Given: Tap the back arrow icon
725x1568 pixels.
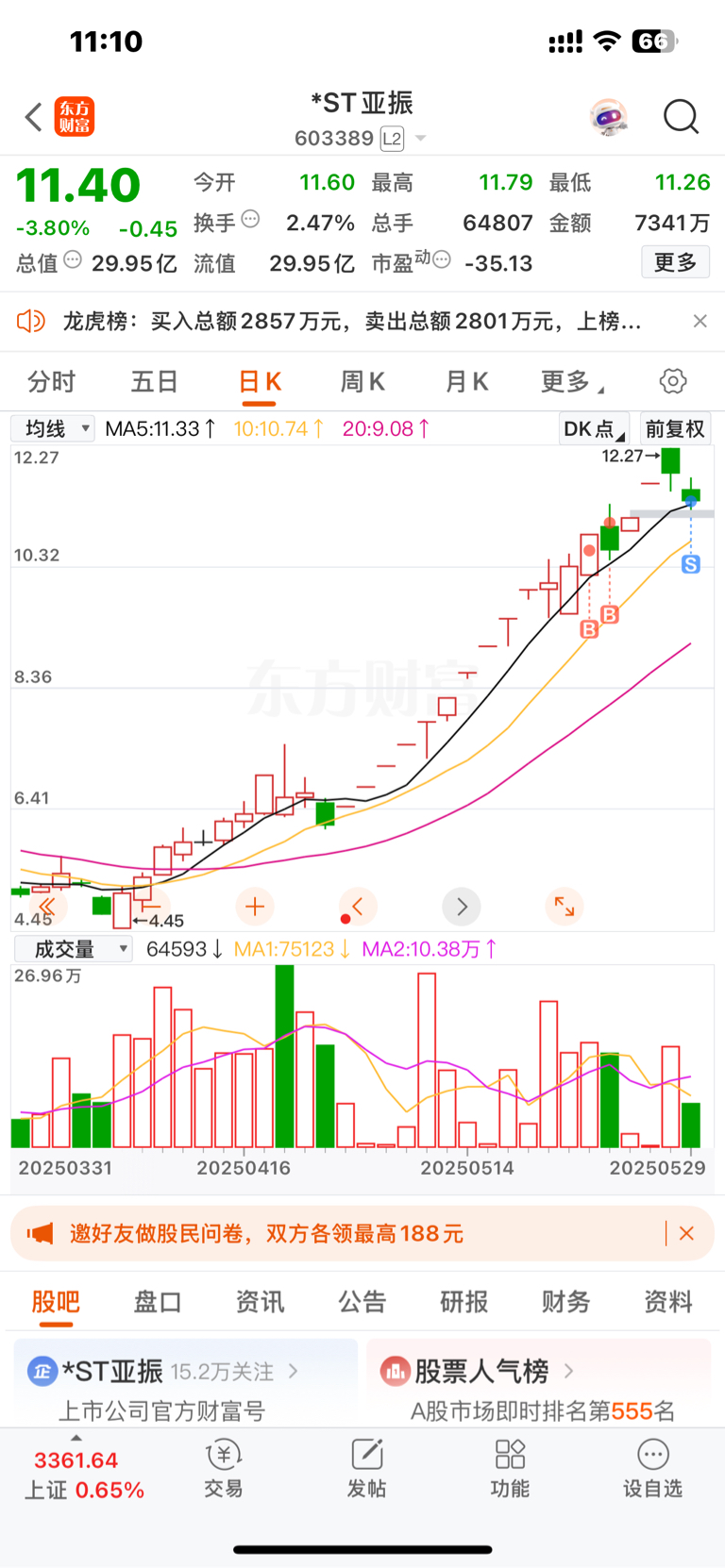Looking at the screenshot, I should click(x=34, y=118).
